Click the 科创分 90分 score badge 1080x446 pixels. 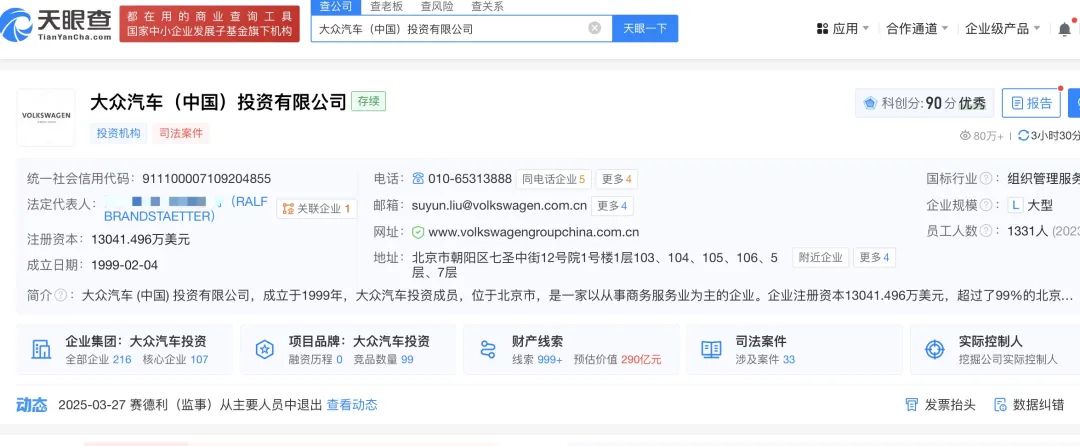click(x=924, y=103)
